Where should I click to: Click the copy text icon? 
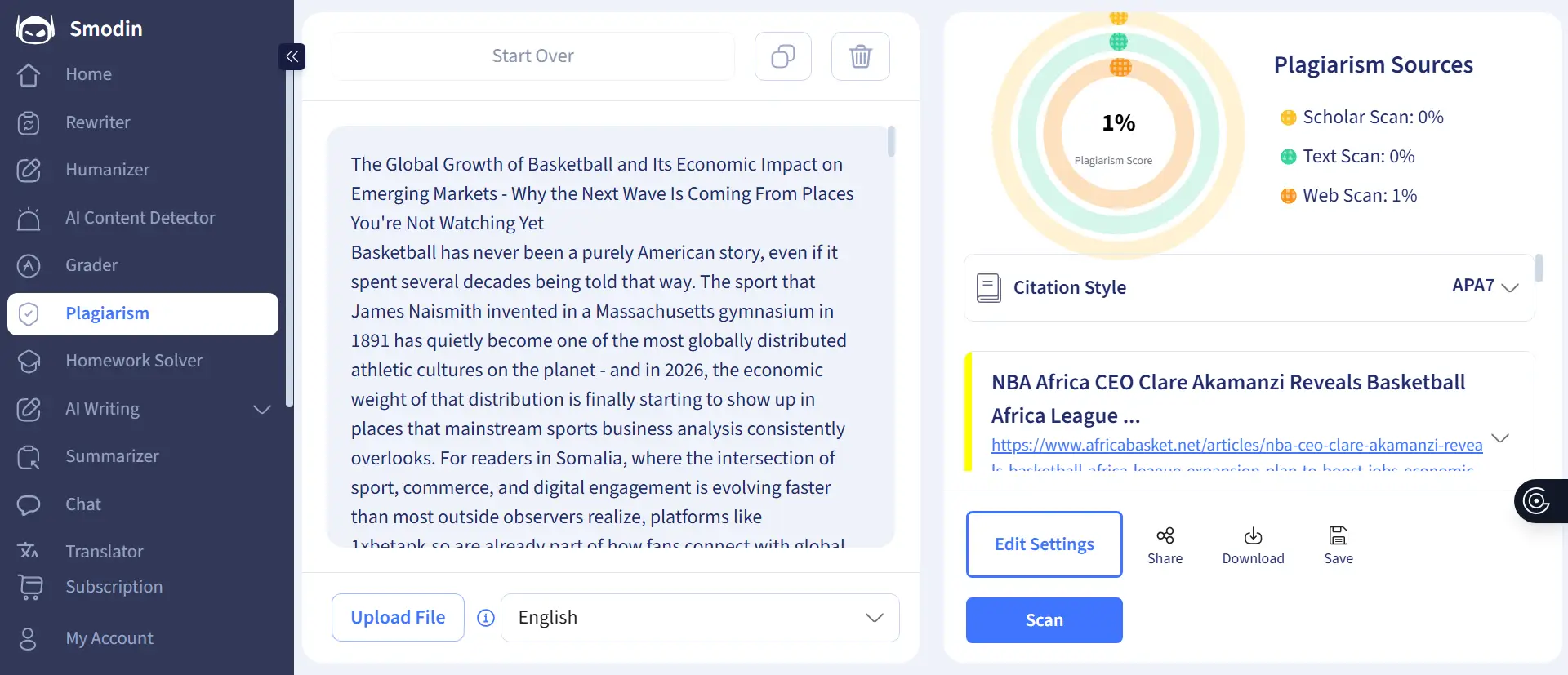coord(782,56)
